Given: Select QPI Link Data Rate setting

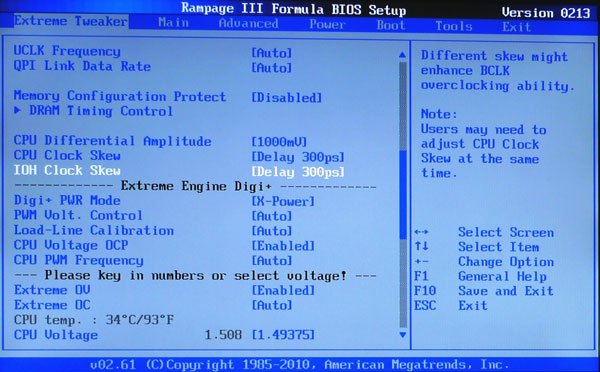Looking at the screenshot, I should click(x=82, y=66).
